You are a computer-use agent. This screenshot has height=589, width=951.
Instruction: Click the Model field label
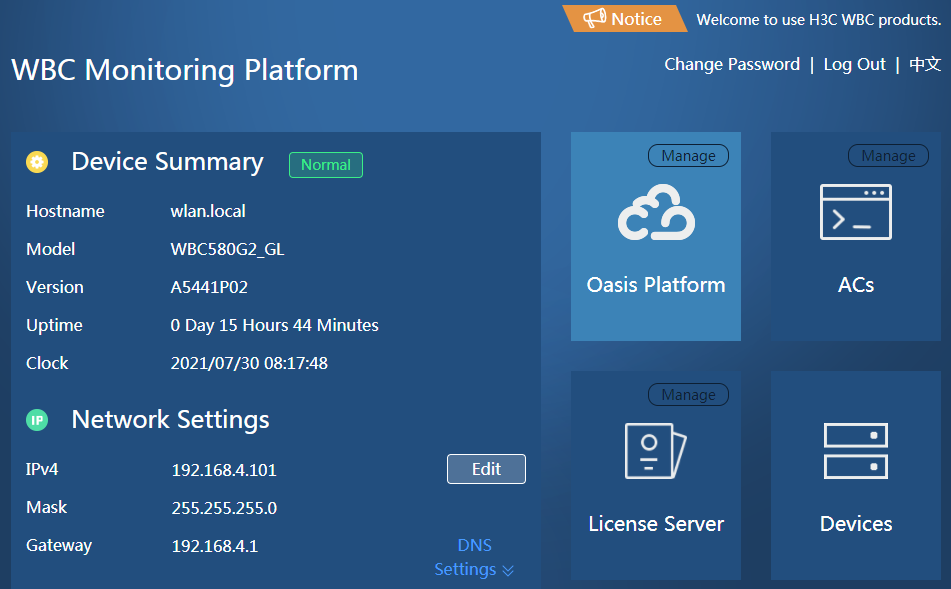50,249
